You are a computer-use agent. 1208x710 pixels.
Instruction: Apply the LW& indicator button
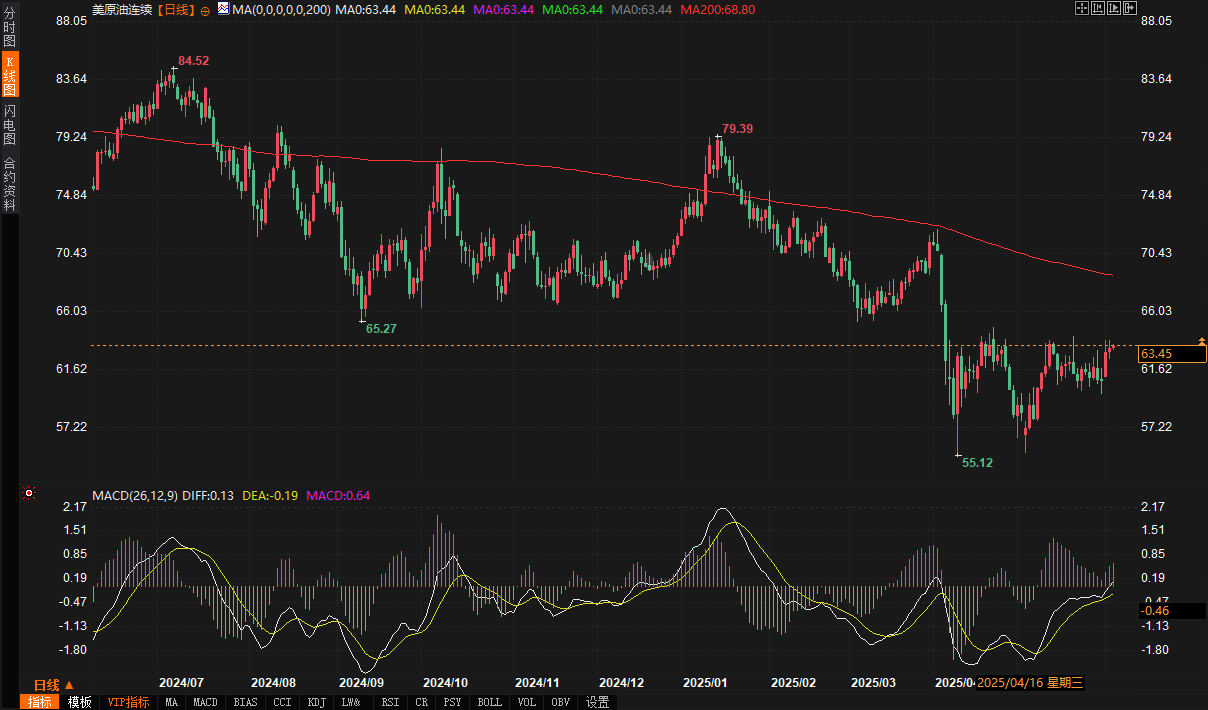(351, 702)
